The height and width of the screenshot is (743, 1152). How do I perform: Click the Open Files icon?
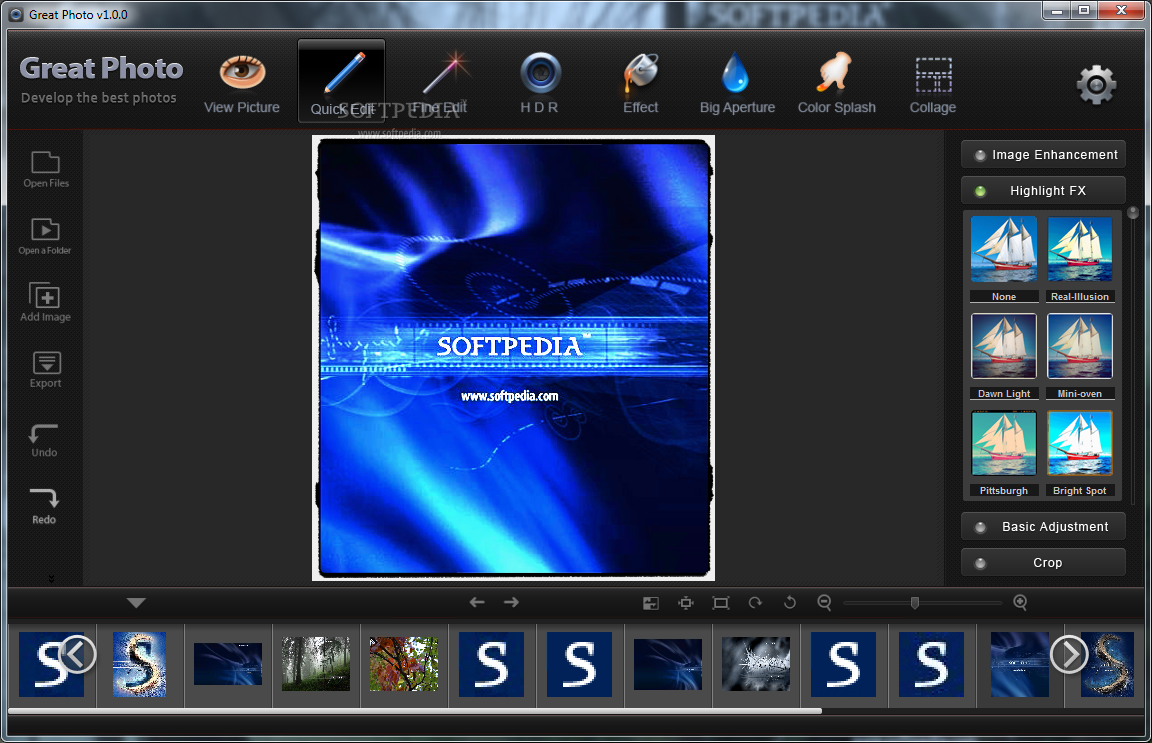point(46,170)
